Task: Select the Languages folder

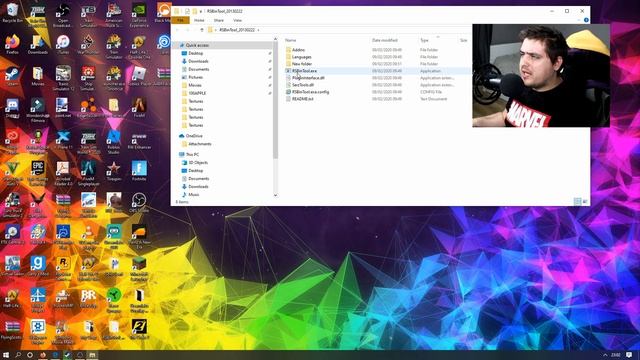Action: point(298,57)
